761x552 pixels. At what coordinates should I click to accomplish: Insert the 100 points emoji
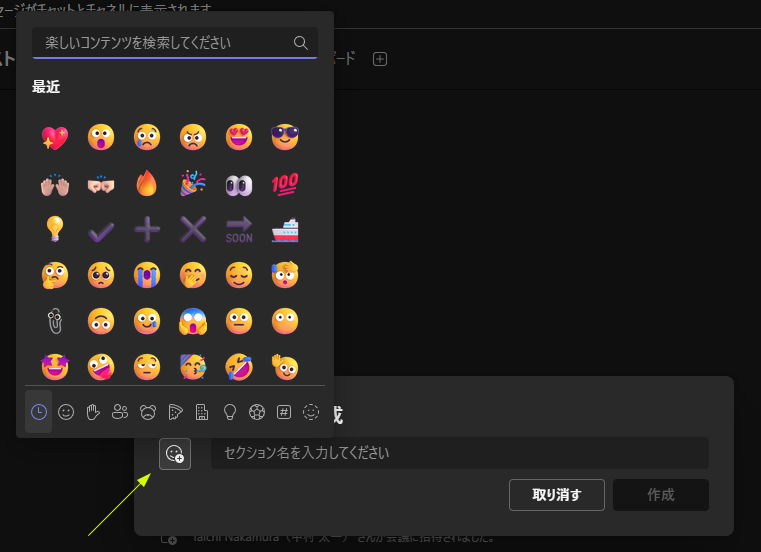point(285,183)
